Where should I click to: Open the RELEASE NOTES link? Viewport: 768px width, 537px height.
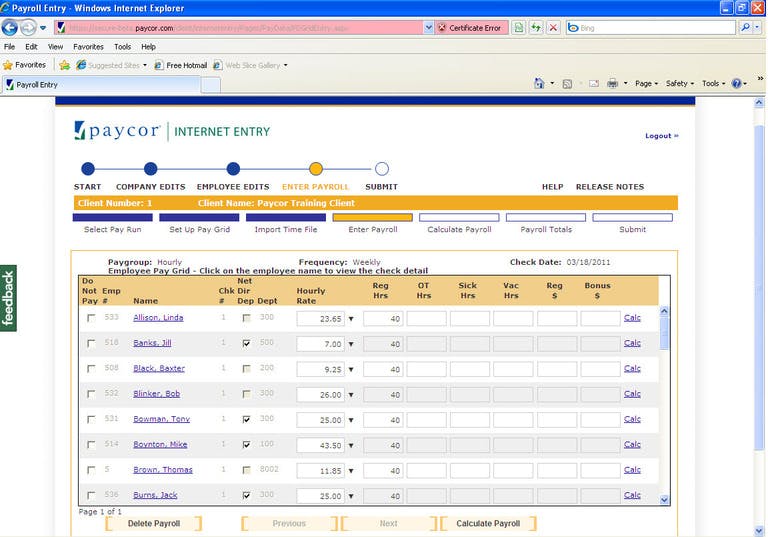pos(610,187)
